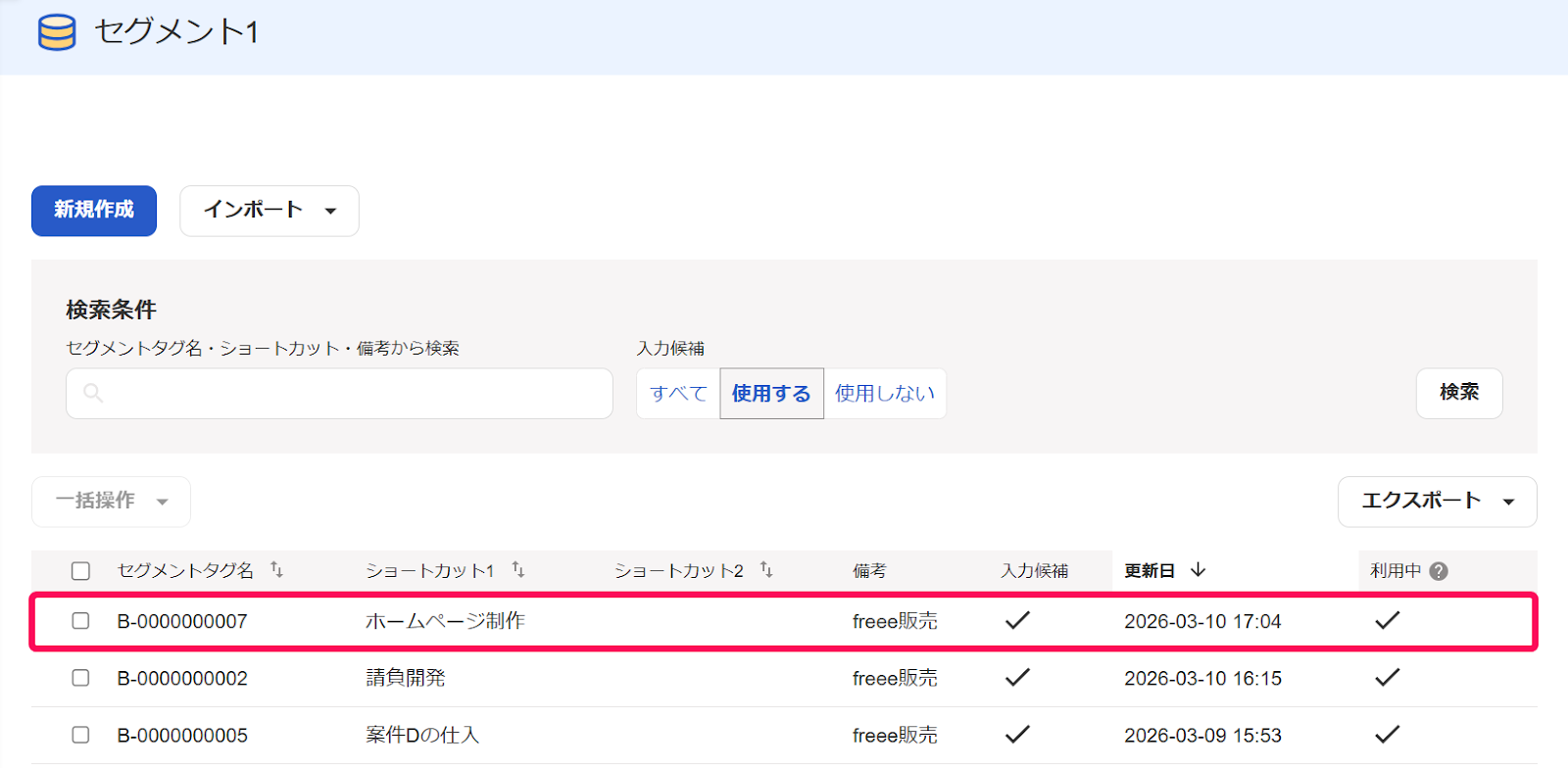Click B-0000000007 segment tag name
Screen dimensions: 1568x768
tap(182, 621)
